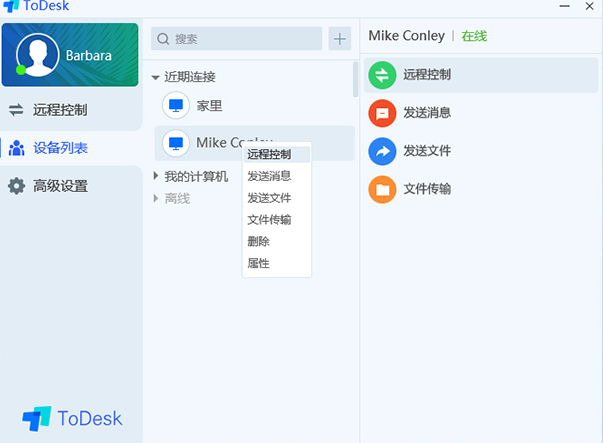Switch to 设备列表 sidebar tab
Viewport: 603px width, 443px height.
click(x=71, y=148)
